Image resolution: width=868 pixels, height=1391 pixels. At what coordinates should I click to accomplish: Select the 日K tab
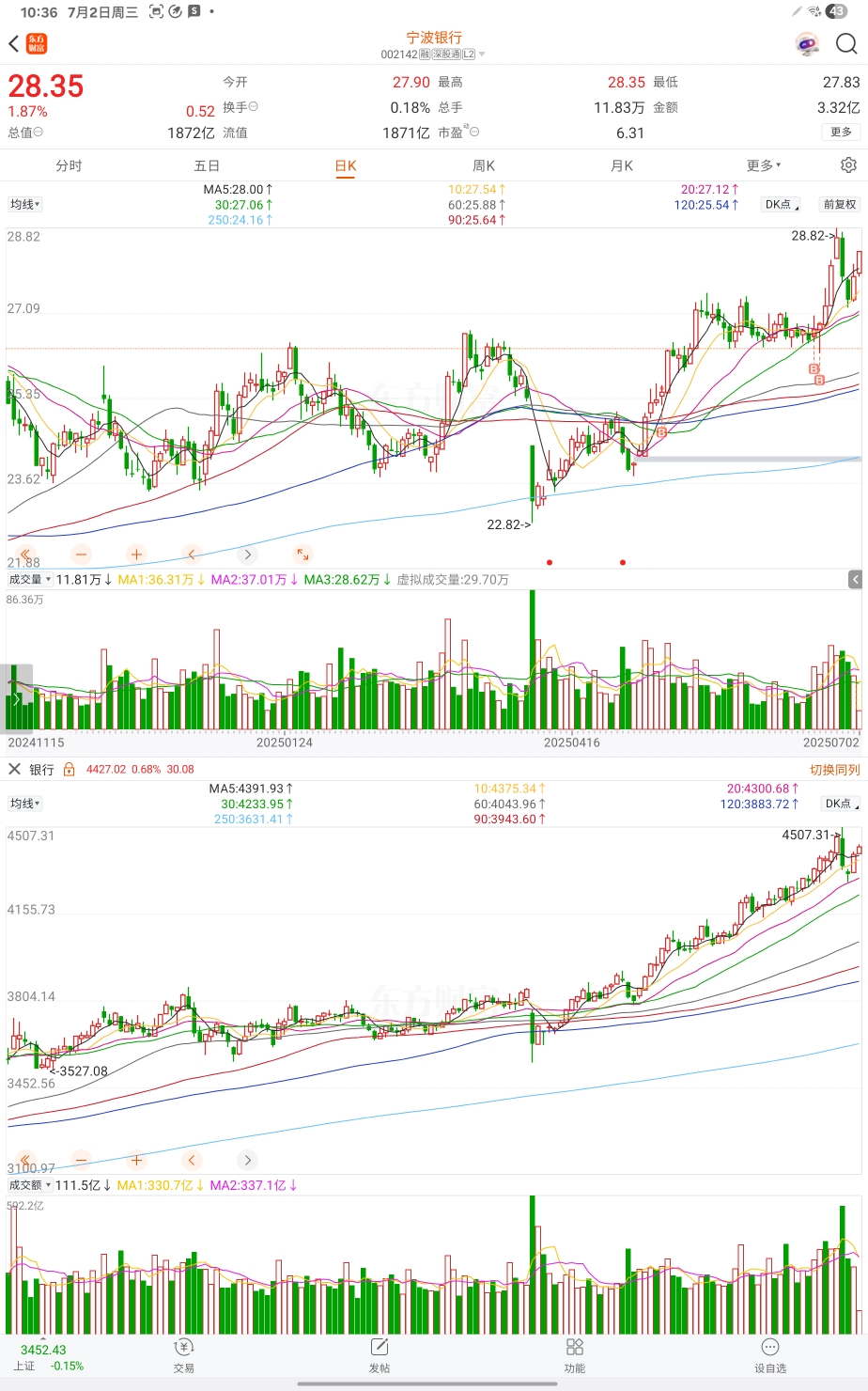coord(346,165)
